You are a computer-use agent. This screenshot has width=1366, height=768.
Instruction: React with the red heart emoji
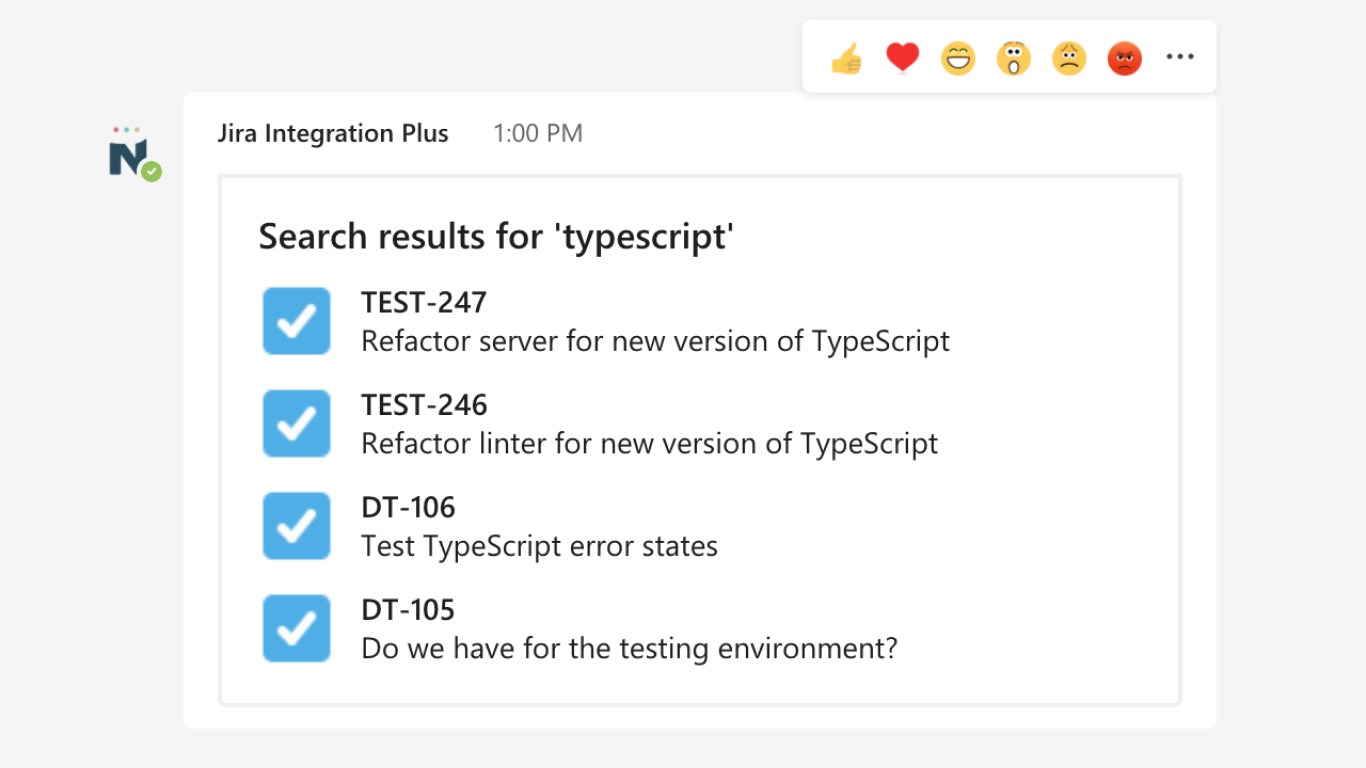(902, 58)
